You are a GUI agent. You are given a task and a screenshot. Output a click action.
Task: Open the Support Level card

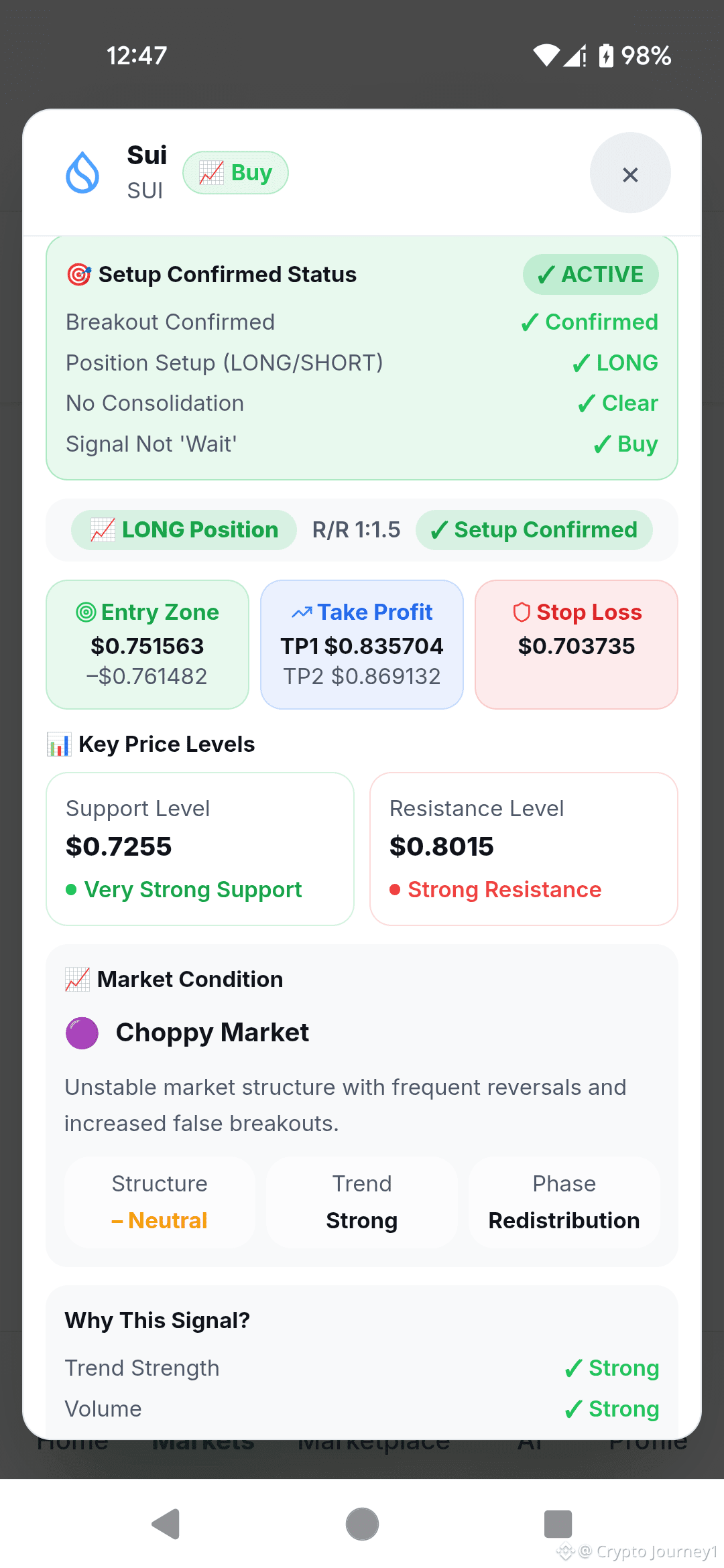[200, 849]
